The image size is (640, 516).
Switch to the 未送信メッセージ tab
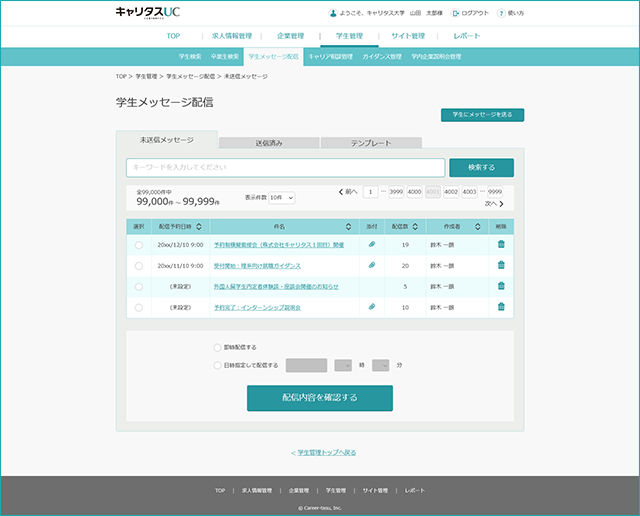click(x=167, y=140)
